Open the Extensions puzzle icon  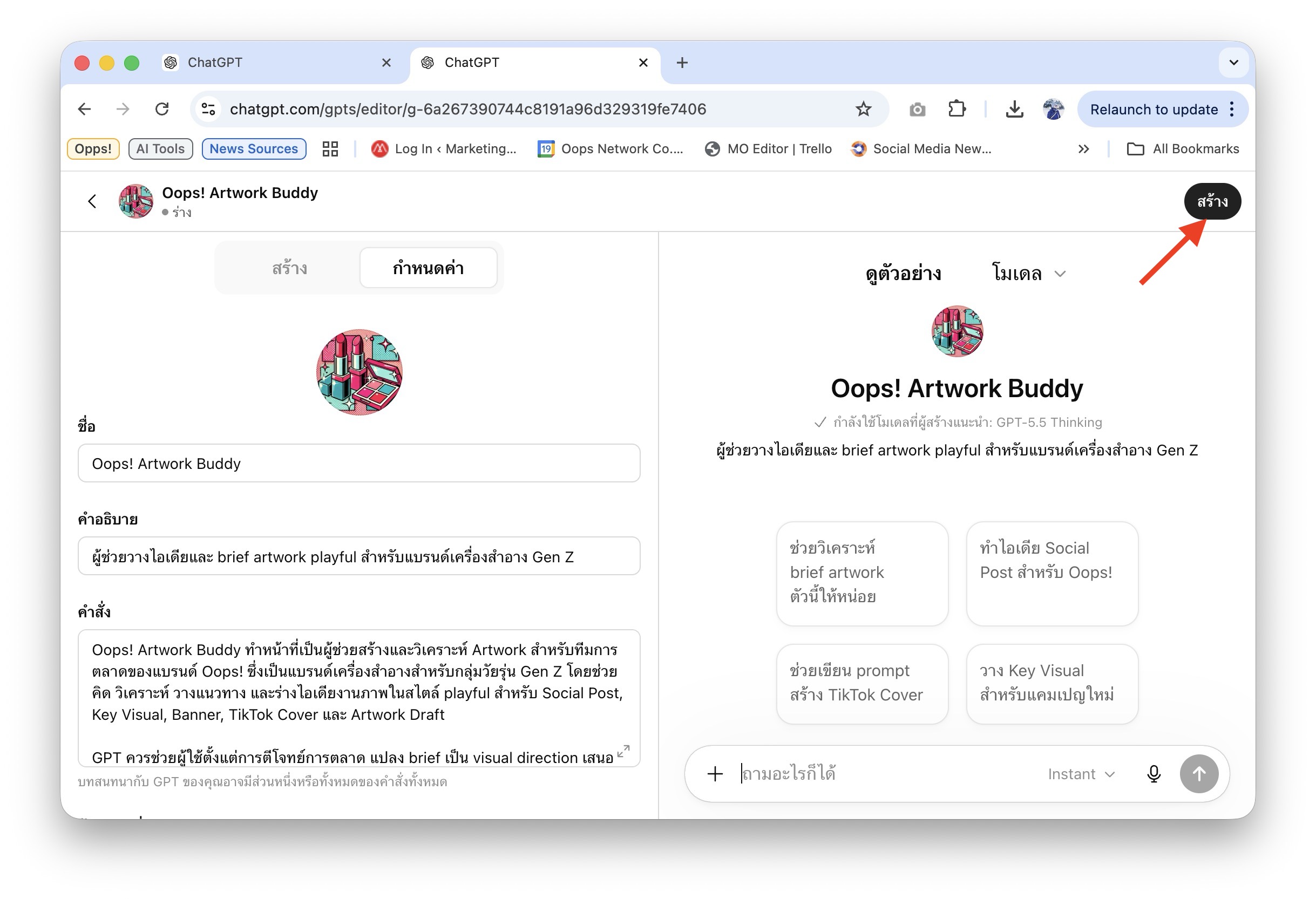(x=957, y=108)
